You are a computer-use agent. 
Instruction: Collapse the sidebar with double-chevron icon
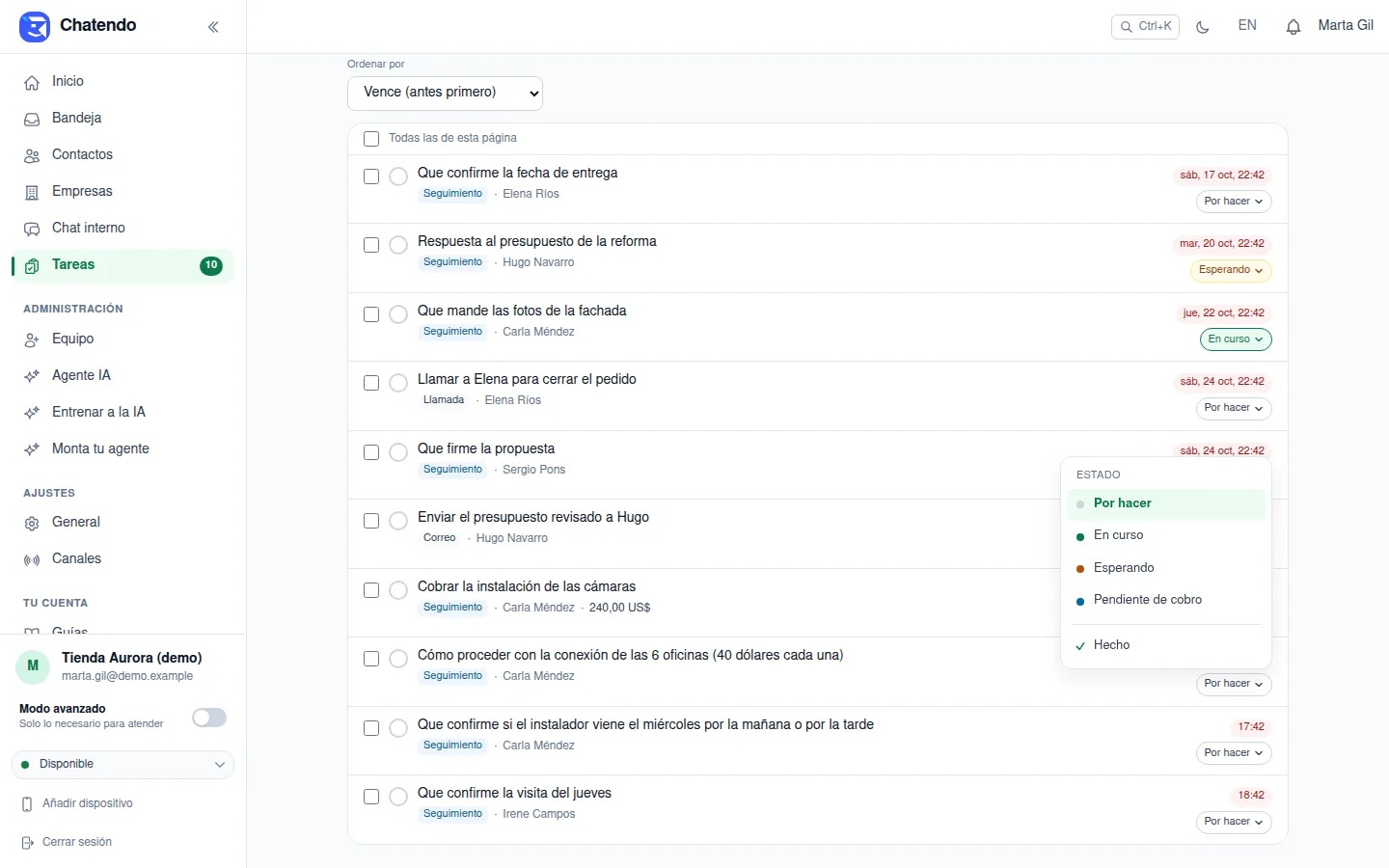click(x=213, y=27)
